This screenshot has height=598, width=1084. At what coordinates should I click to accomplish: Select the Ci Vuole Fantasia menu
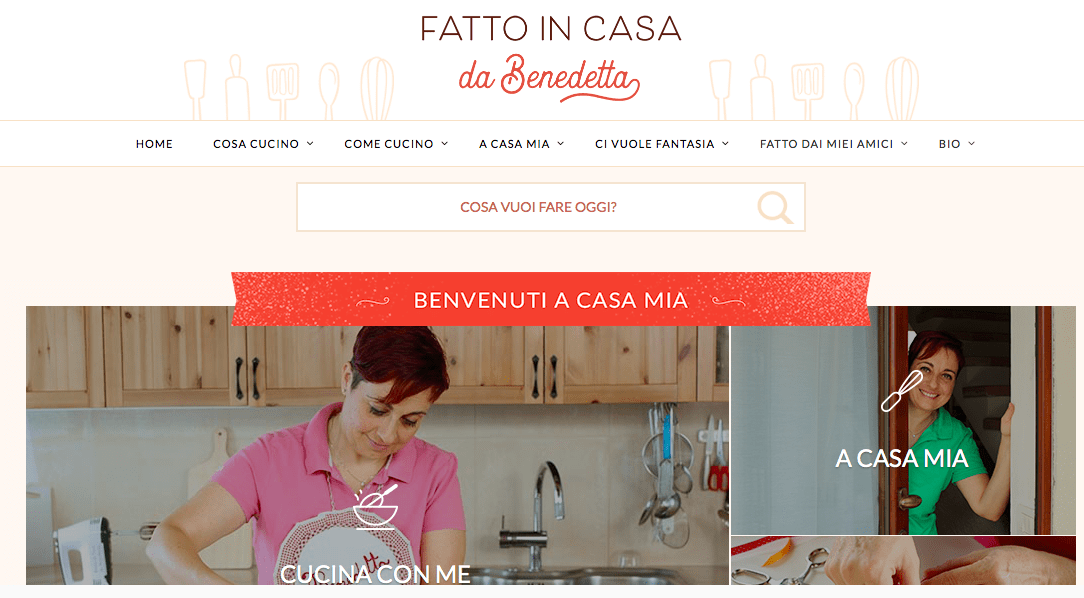coord(655,144)
